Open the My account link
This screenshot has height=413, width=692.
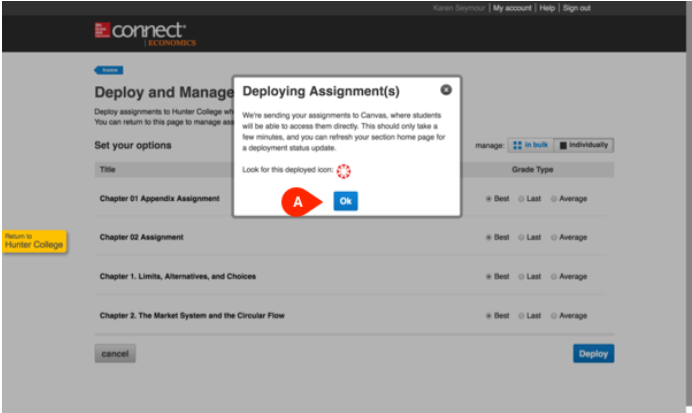pyautogui.click(x=512, y=8)
